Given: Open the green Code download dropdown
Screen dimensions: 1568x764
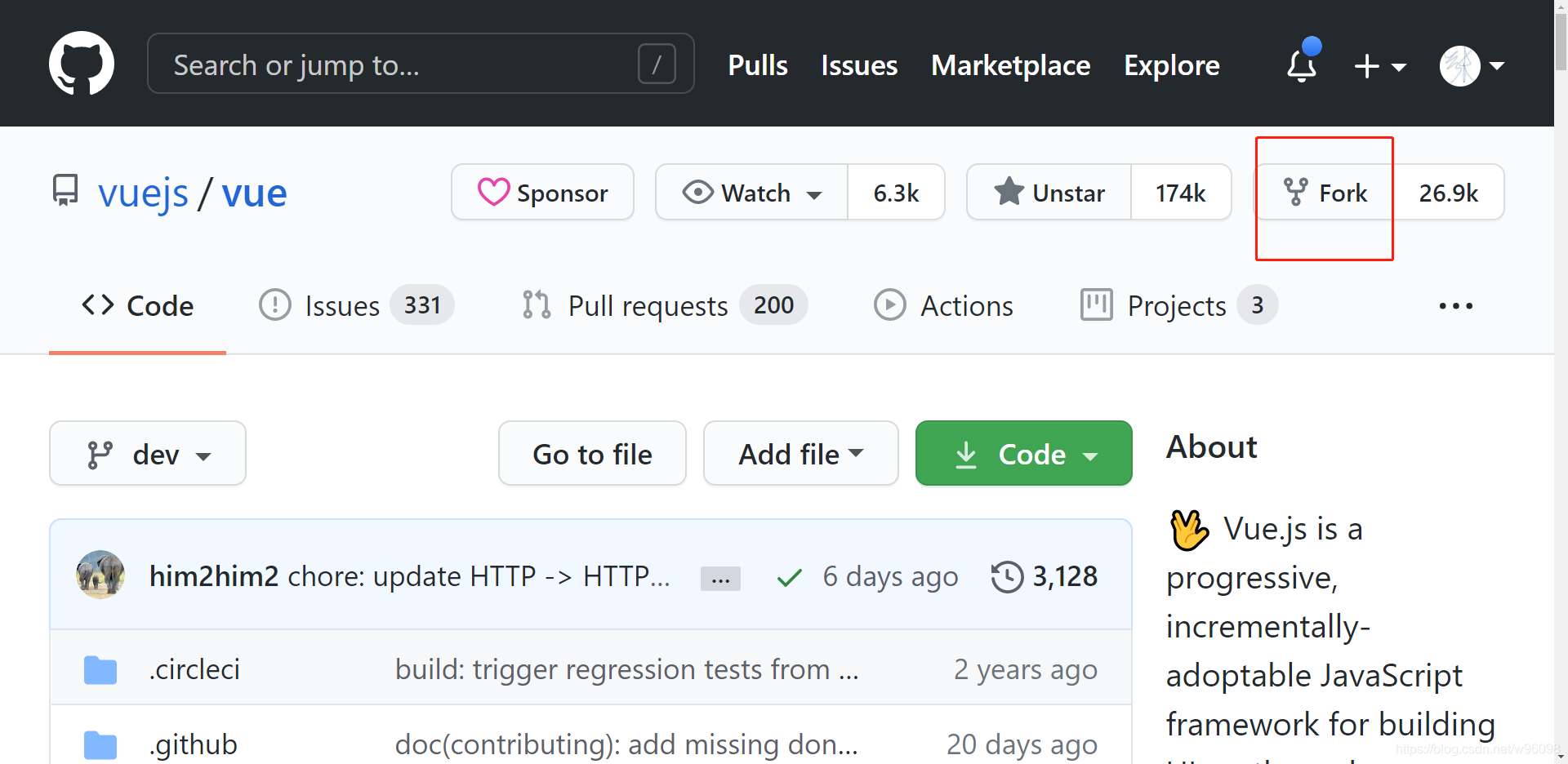Looking at the screenshot, I should 1024,453.
